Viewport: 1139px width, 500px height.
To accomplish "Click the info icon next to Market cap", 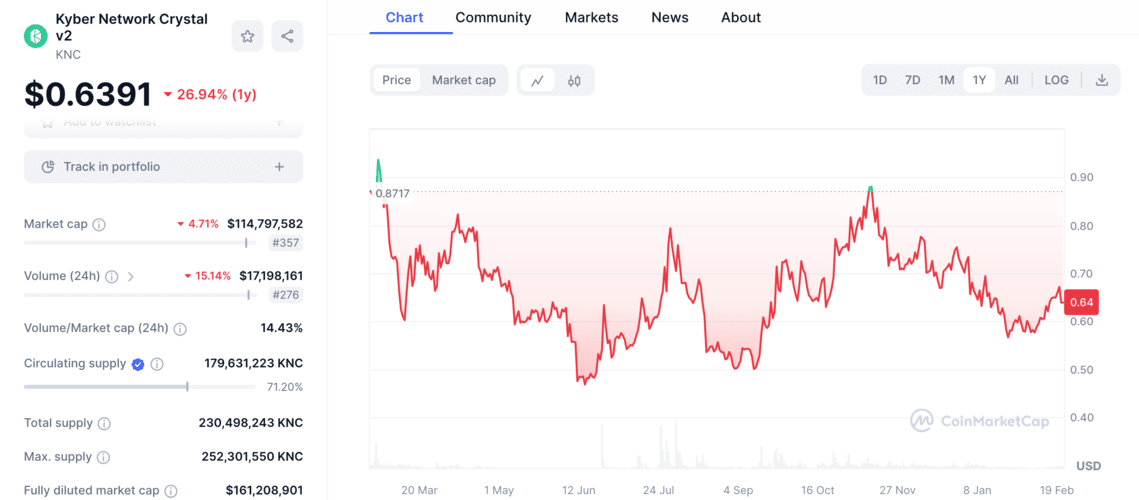I will 99,225.
